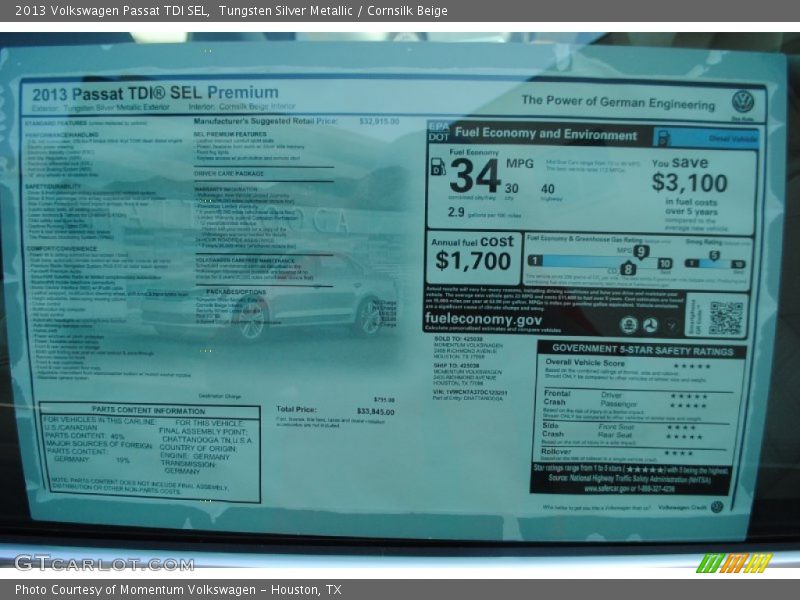Click the rainbow stripe logo at bottom right
This screenshot has width=800, height=600.
[x=733, y=563]
